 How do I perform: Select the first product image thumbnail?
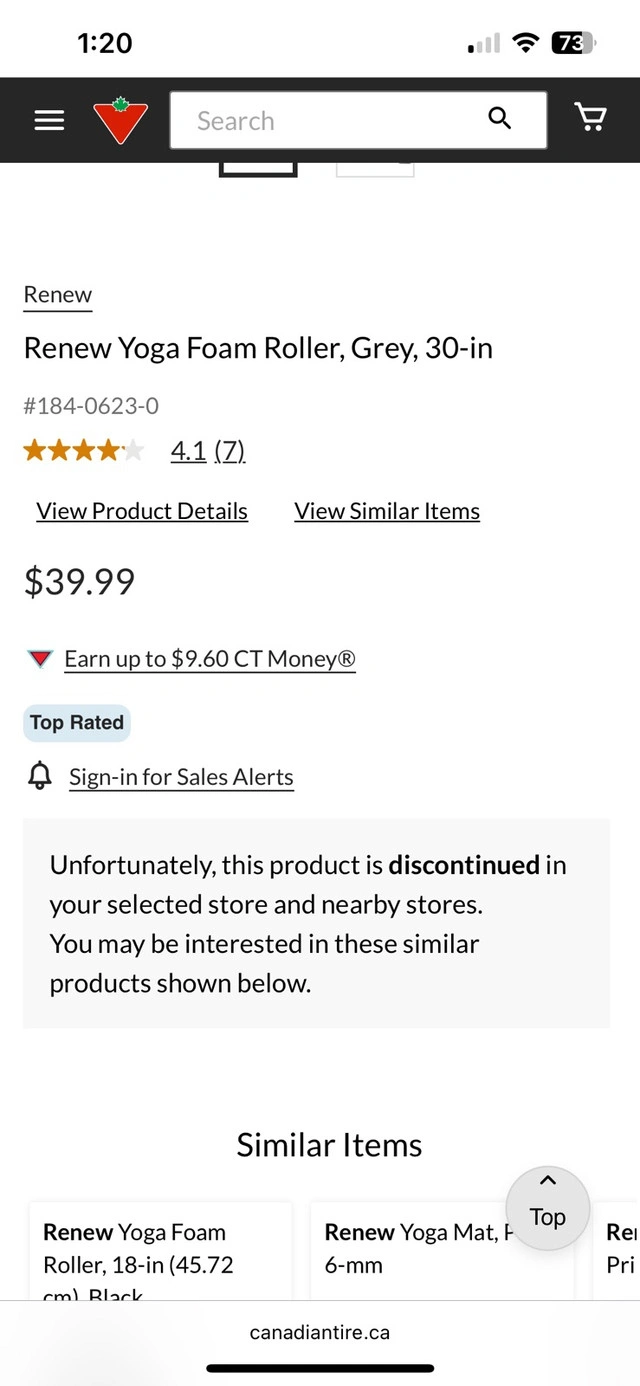pyautogui.click(x=258, y=167)
